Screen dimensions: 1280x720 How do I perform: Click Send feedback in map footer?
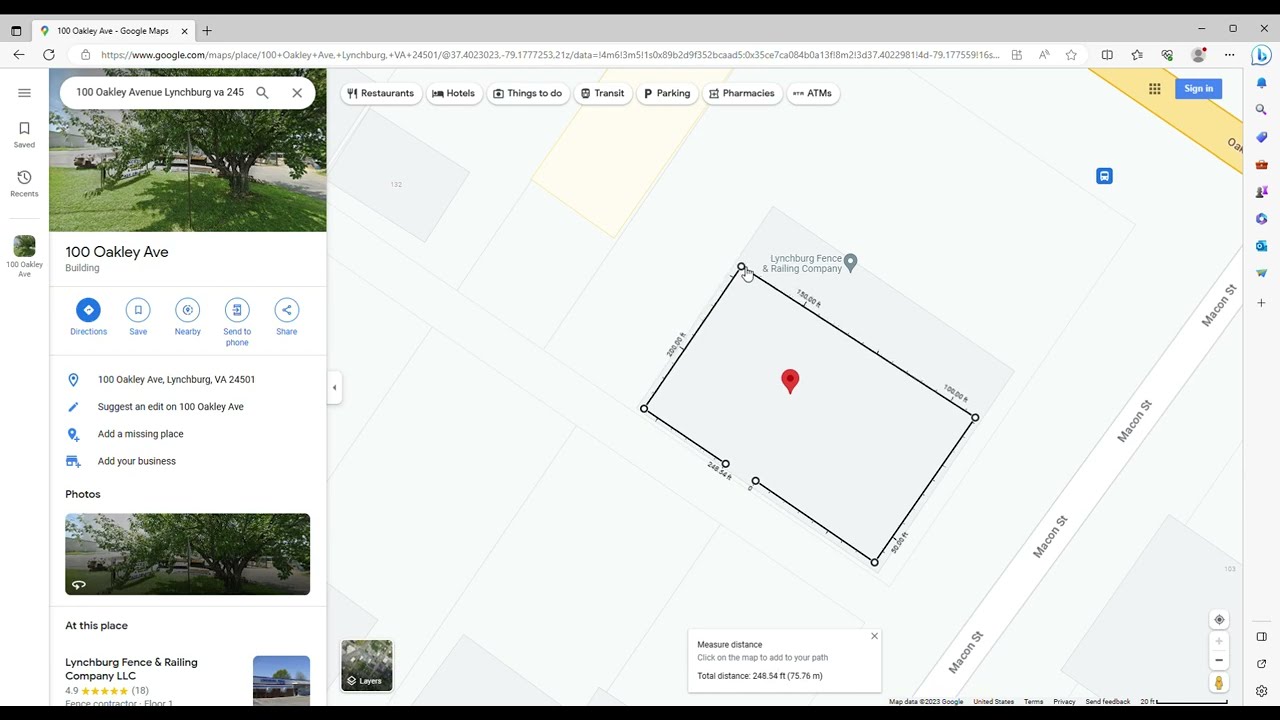(1108, 702)
